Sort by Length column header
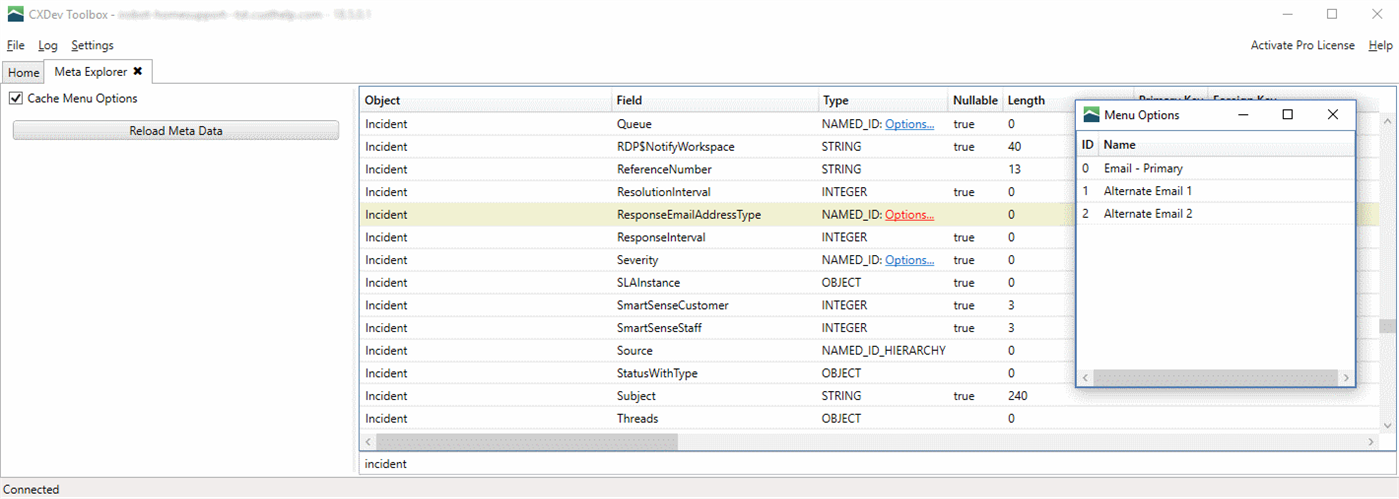1399x499 pixels. [1026, 100]
